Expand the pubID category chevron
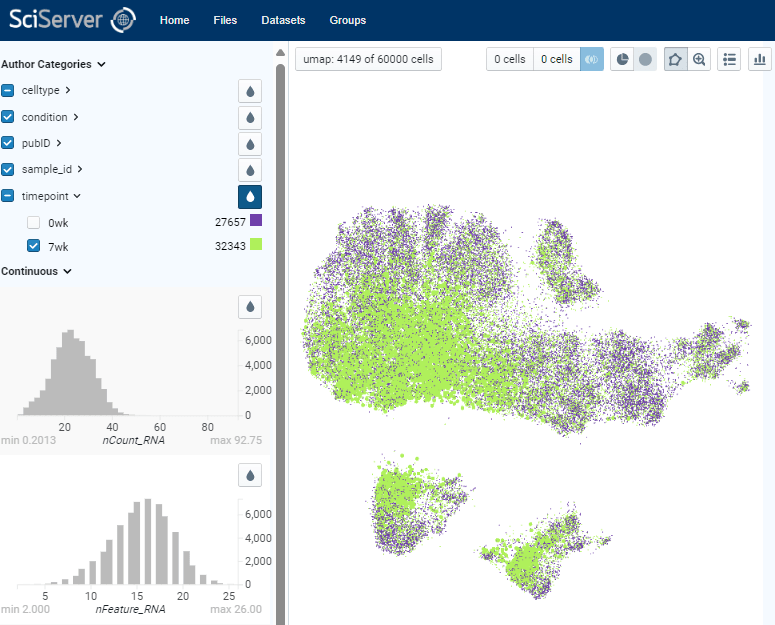The image size is (775, 625). click(59, 143)
